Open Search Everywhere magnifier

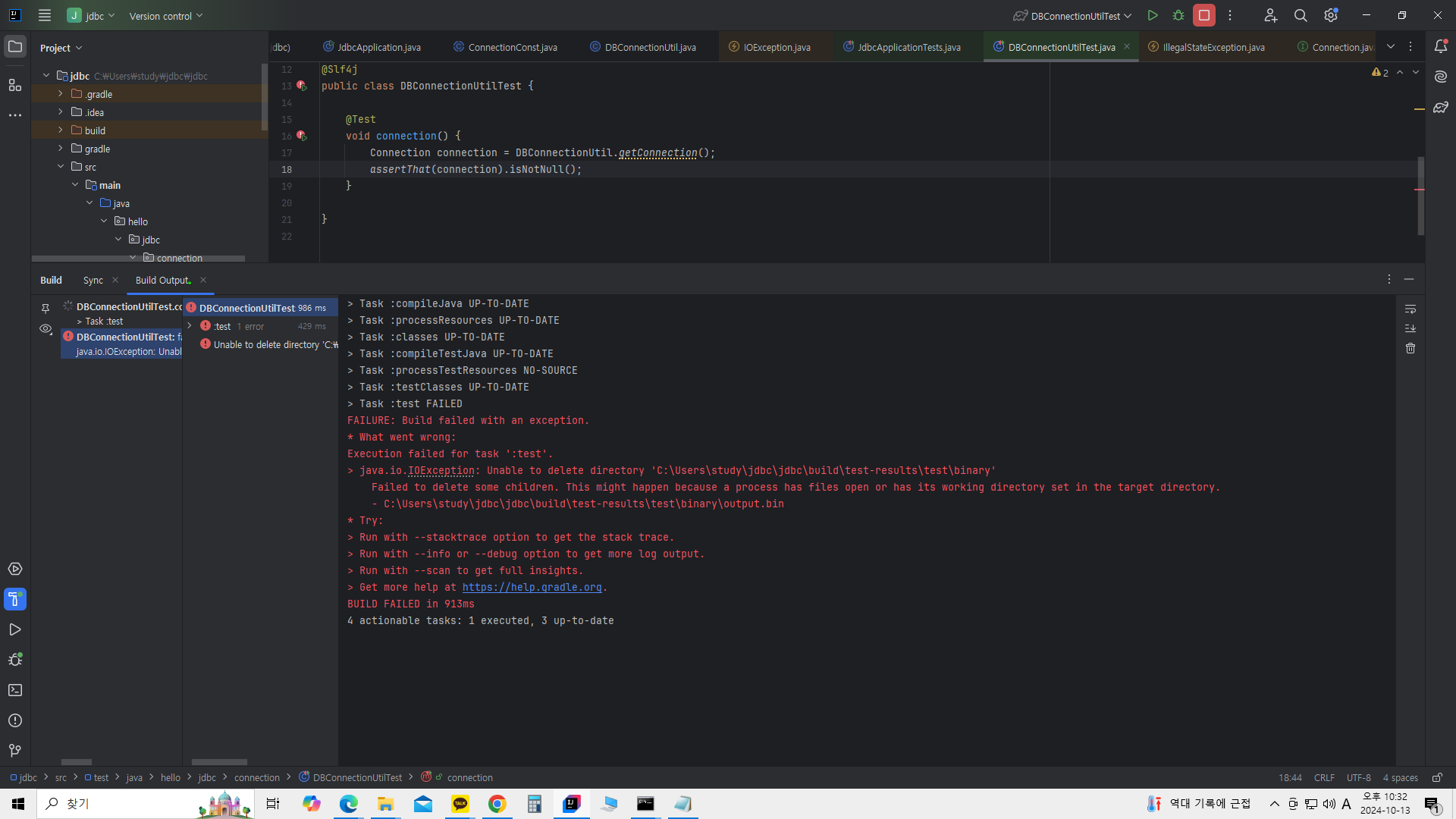[1301, 15]
